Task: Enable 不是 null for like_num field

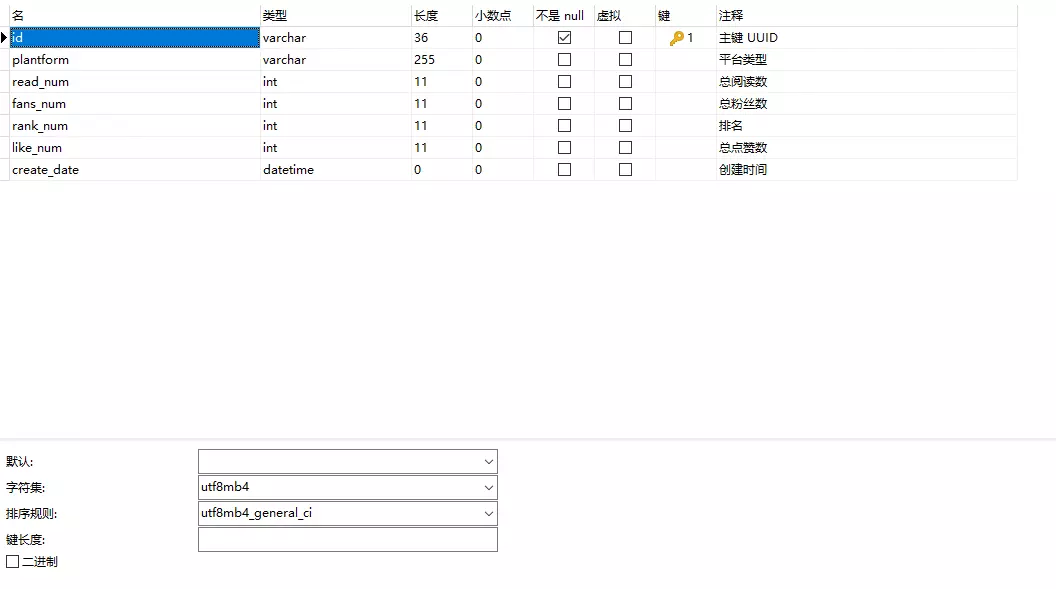Action: point(564,147)
